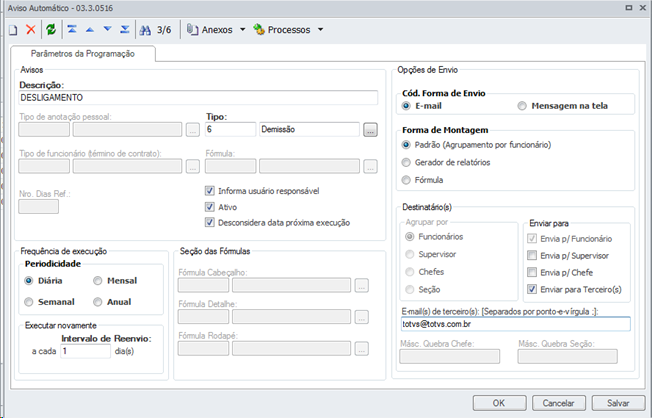Select Diária periodicity radio
This screenshot has width=652, height=418.
[x=28, y=281]
